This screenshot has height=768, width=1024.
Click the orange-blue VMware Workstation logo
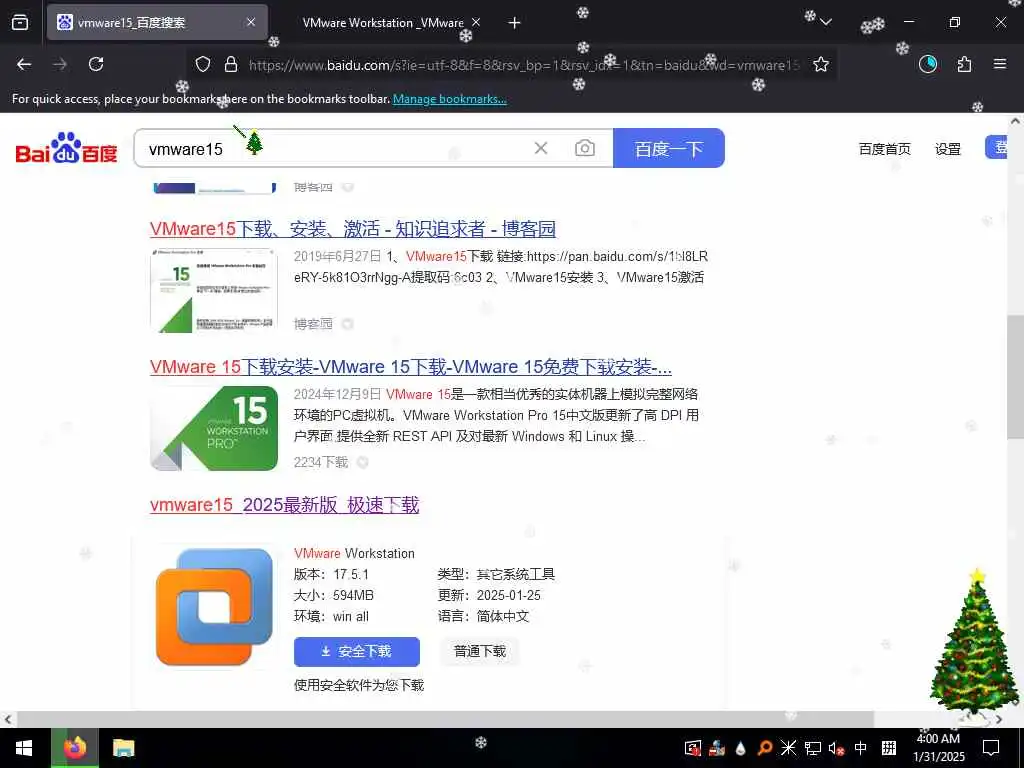214,607
